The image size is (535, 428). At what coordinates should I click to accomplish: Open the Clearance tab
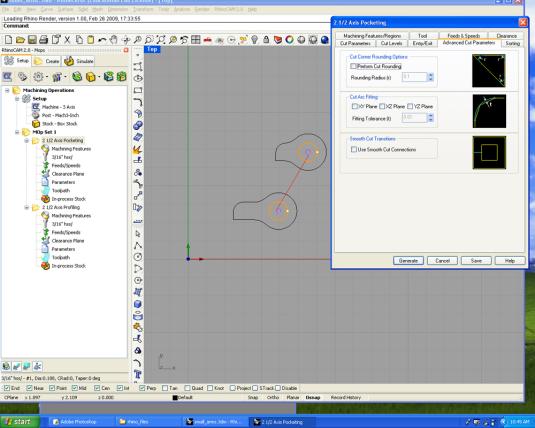tap(506, 35)
